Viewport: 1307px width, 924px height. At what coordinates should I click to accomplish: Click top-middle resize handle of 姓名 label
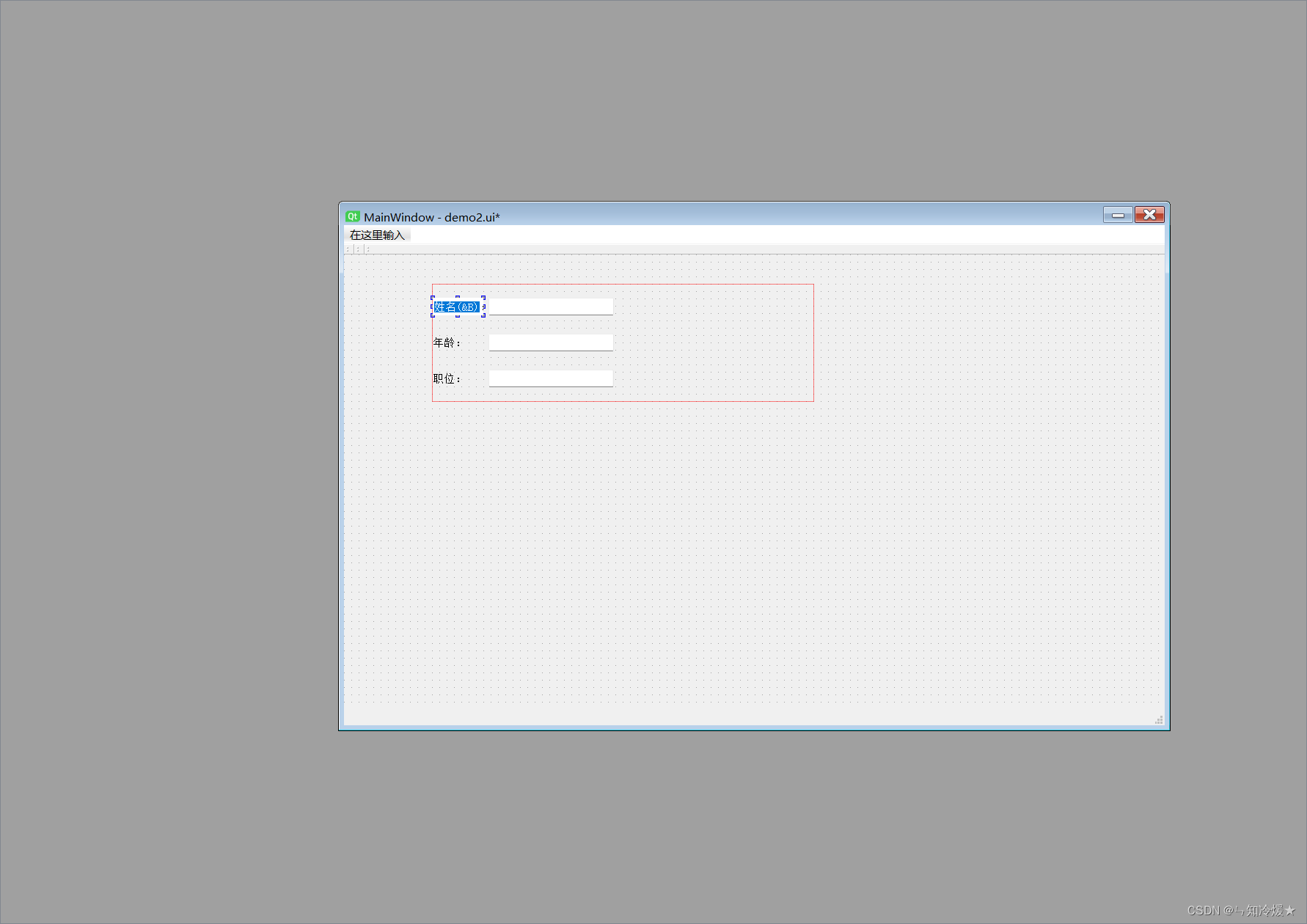pos(458,298)
